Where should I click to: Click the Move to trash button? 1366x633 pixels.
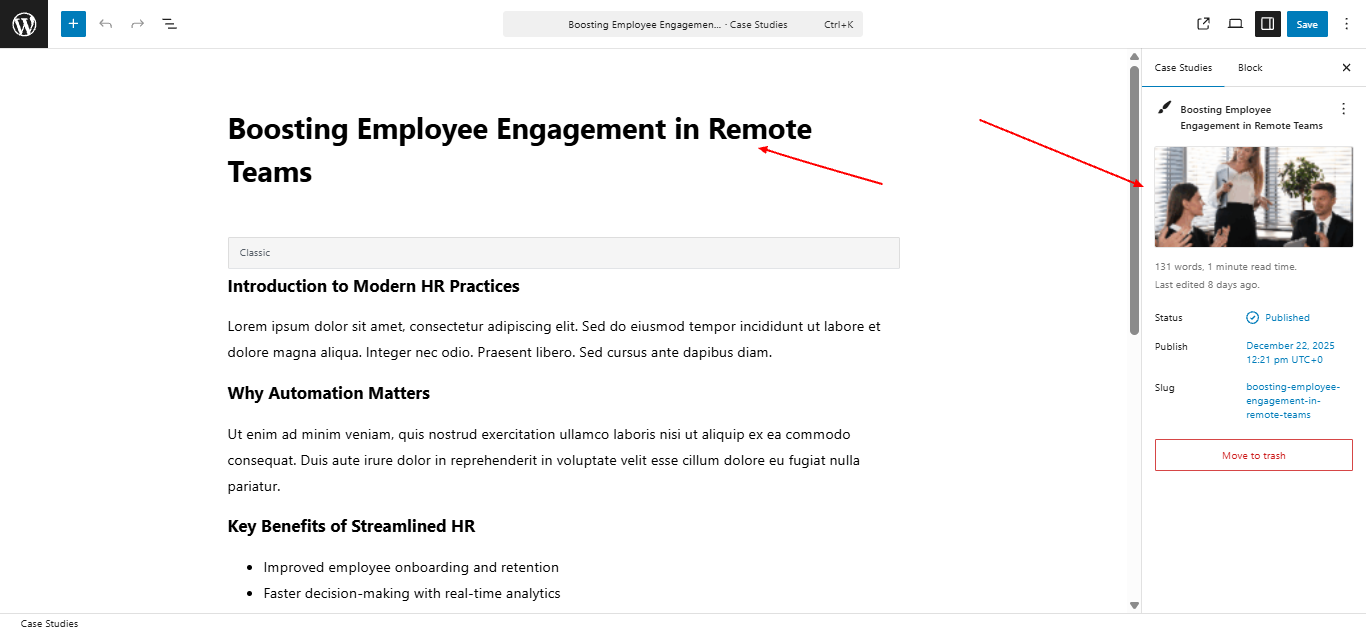(x=1253, y=455)
